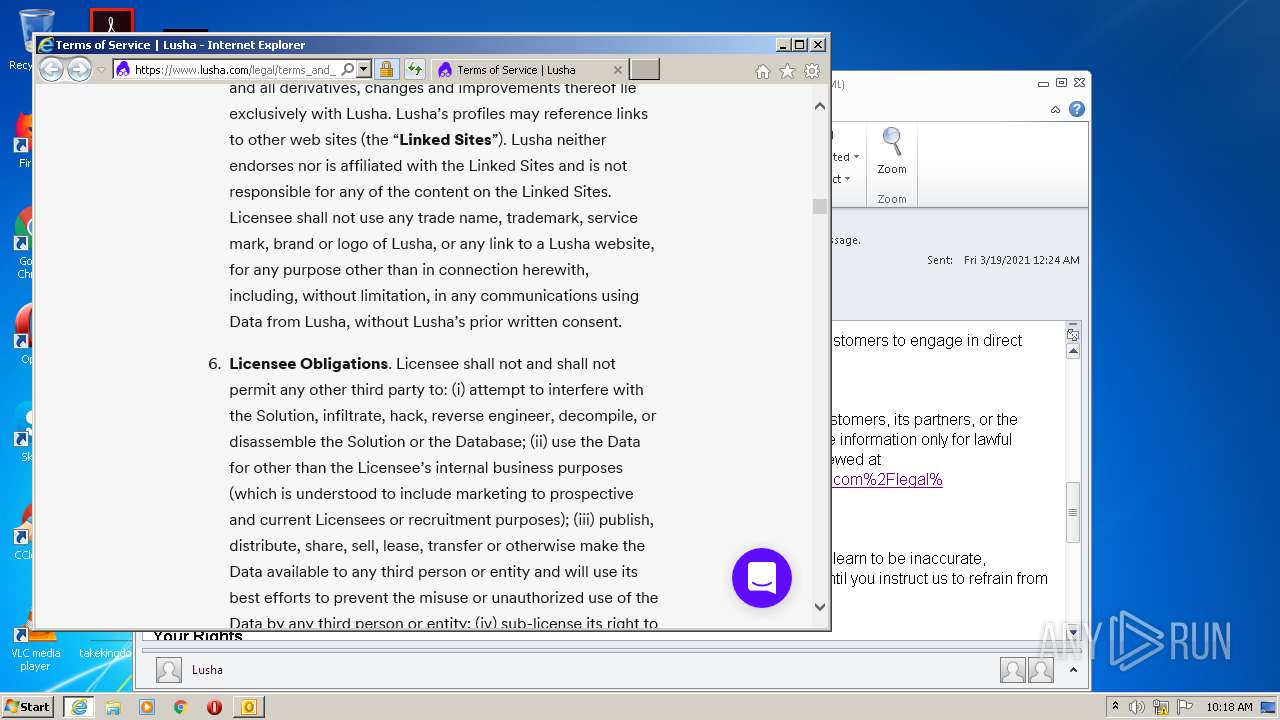Open the Windows Start menu
This screenshot has height=720, width=1280.
[x=28, y=707]
